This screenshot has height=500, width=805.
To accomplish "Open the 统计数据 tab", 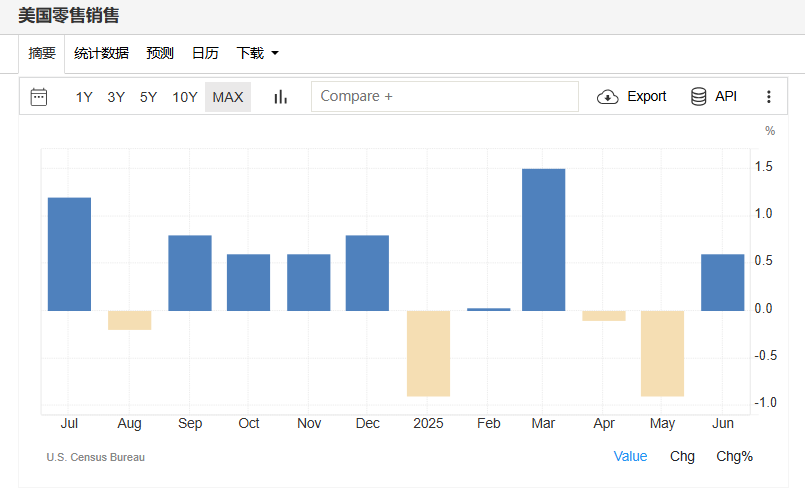I will click(x=101, y=53).
